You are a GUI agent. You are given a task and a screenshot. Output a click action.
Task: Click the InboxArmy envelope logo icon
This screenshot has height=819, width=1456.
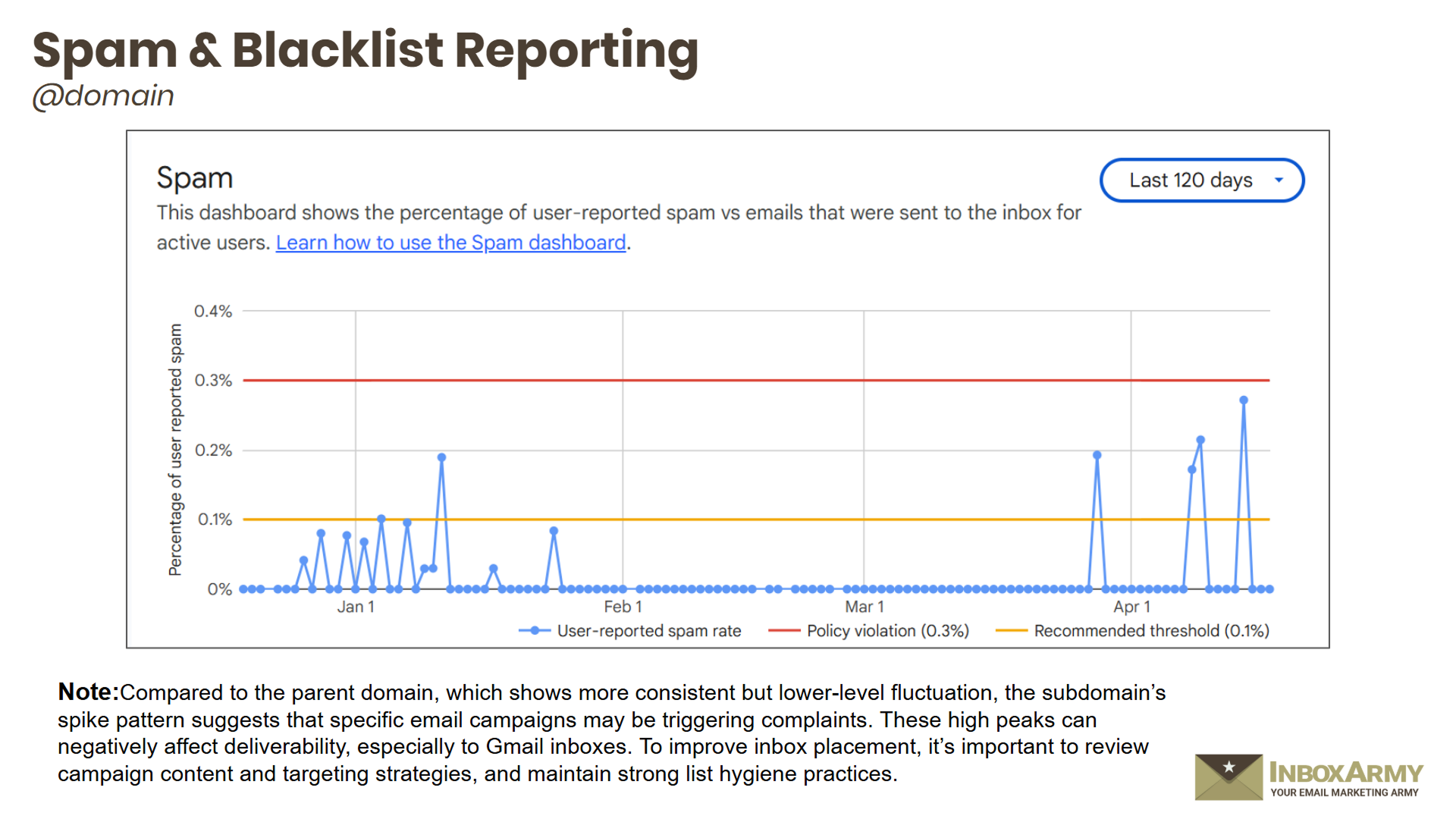click(x=1228, y=777)
